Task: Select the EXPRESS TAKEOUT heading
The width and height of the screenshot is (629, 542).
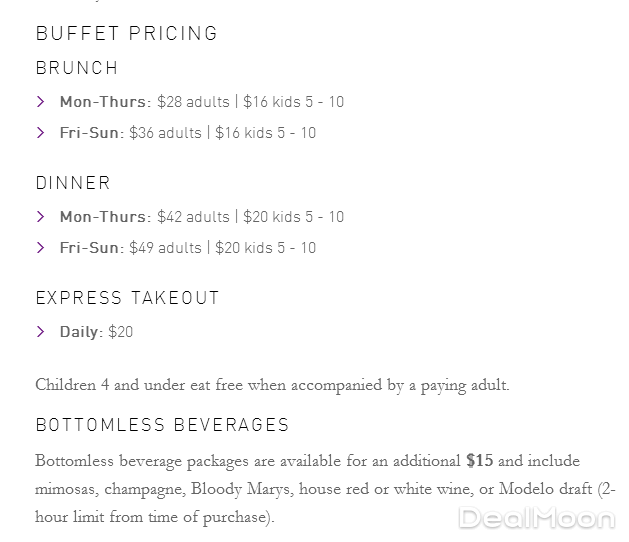Action: (x=127, y=298)
